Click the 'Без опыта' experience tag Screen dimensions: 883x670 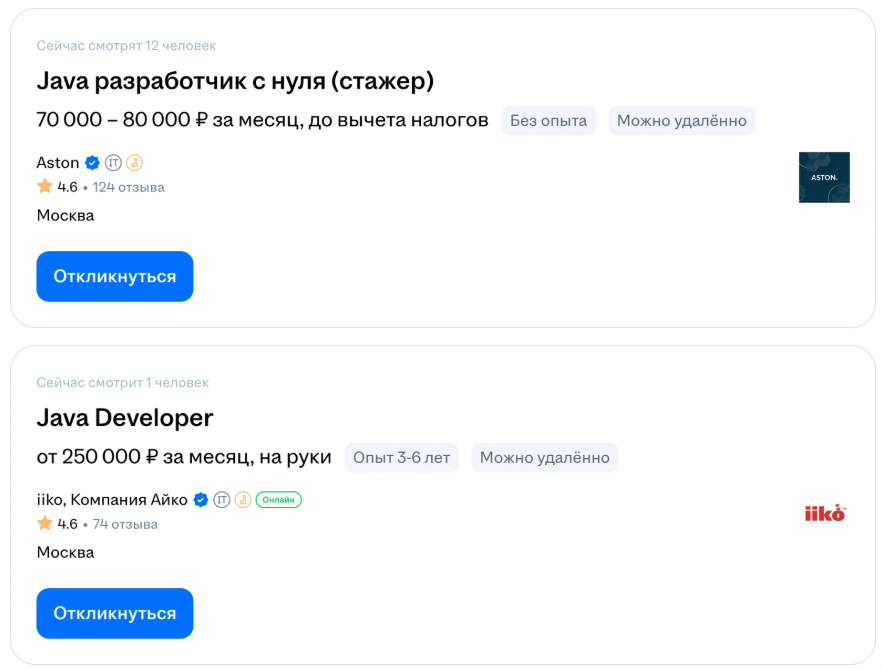pos(548,121)
